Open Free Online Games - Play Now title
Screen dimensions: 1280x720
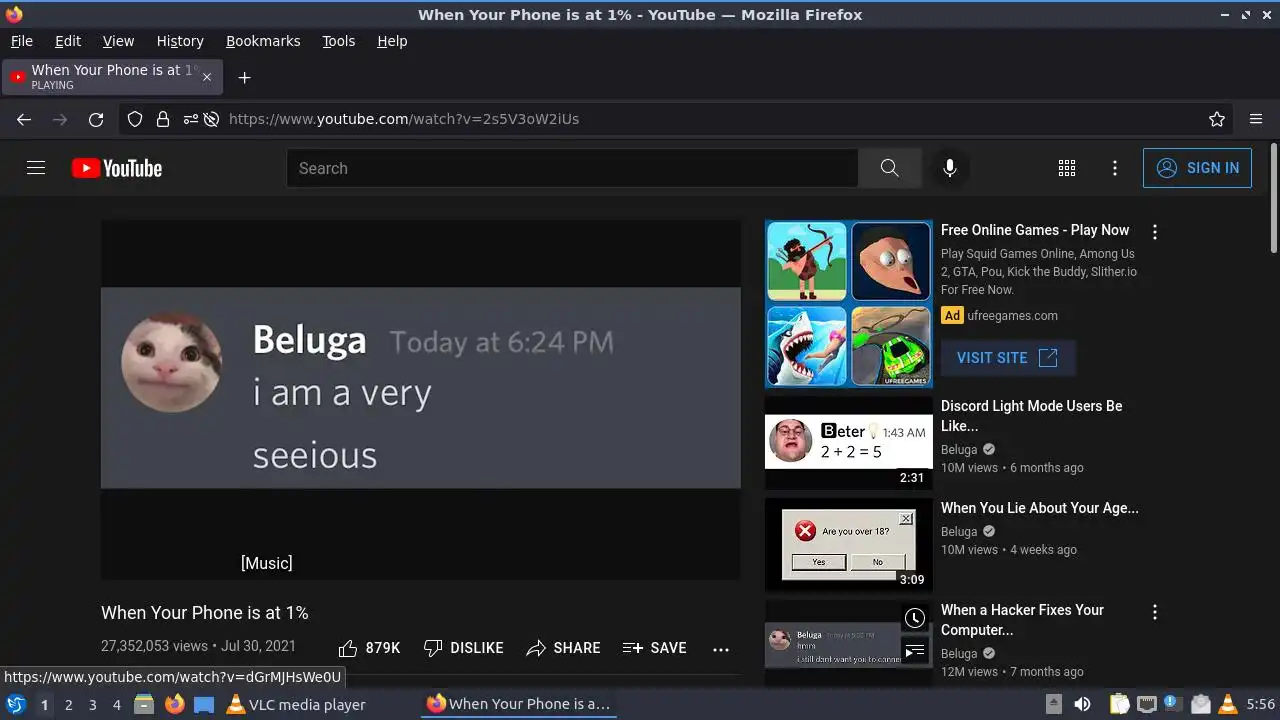tap(1035, 230)
